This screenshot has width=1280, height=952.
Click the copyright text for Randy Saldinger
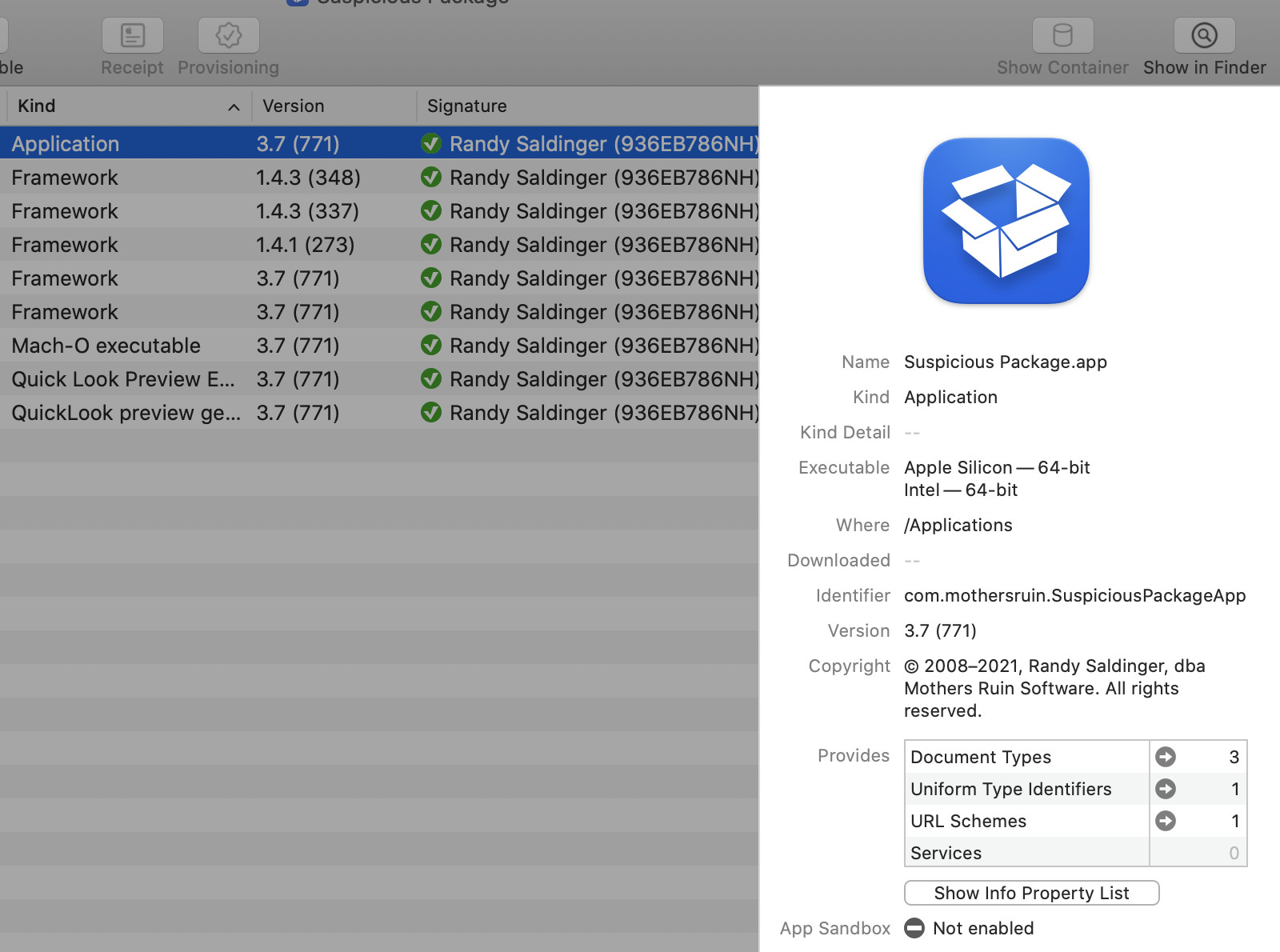coord(1054,688)
